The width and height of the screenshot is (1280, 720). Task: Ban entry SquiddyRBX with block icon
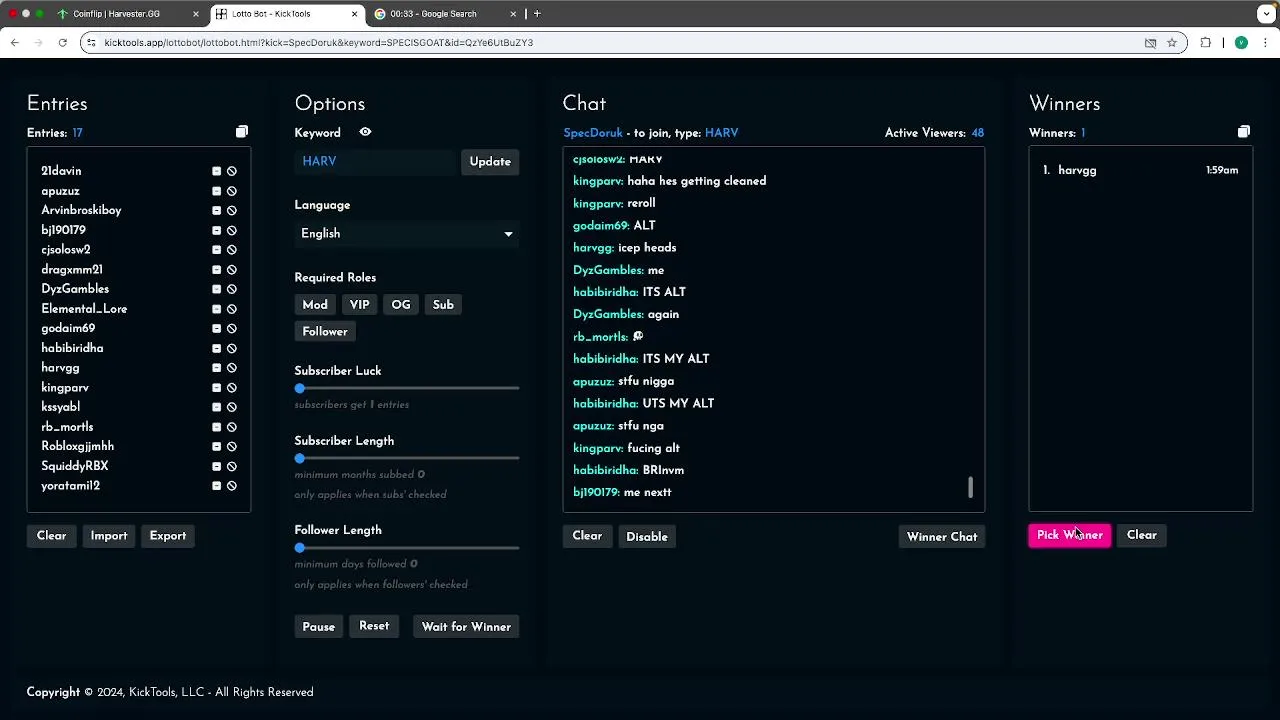[x=232, y=466]
